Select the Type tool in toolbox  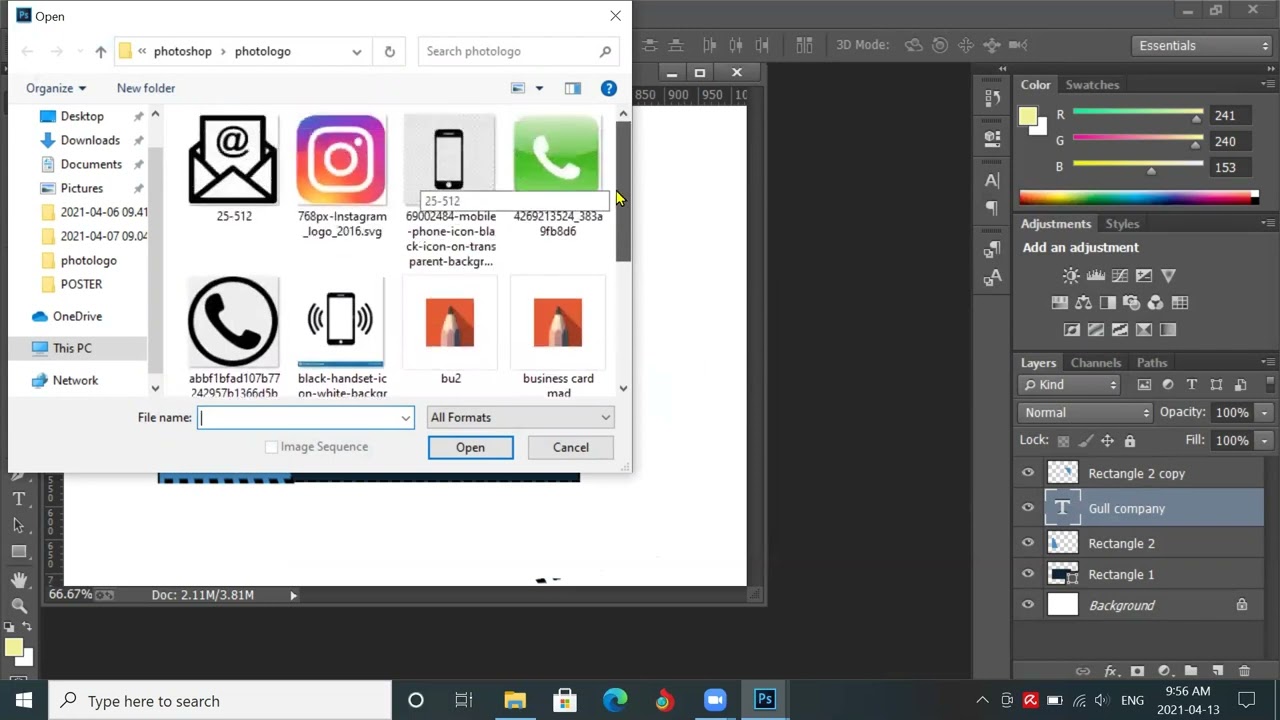[x=19, y=499]
